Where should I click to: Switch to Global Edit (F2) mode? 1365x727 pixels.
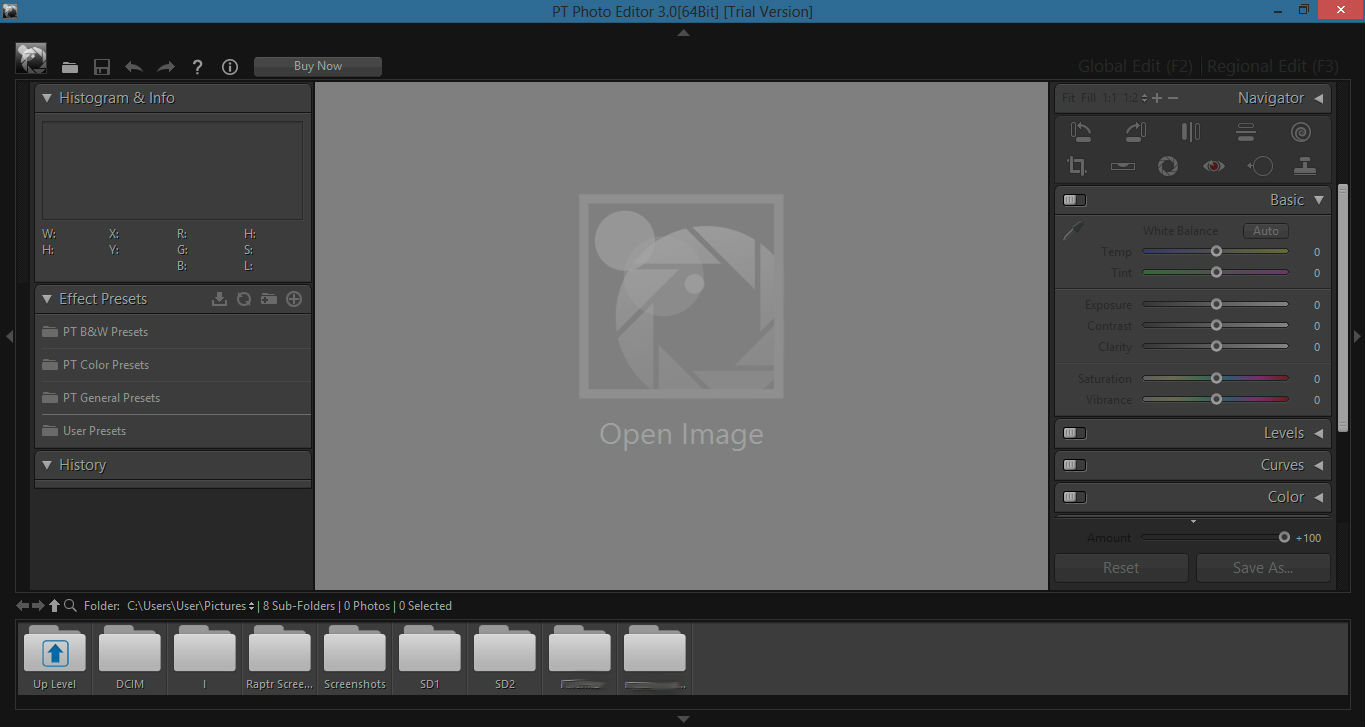pos(1135,66)
